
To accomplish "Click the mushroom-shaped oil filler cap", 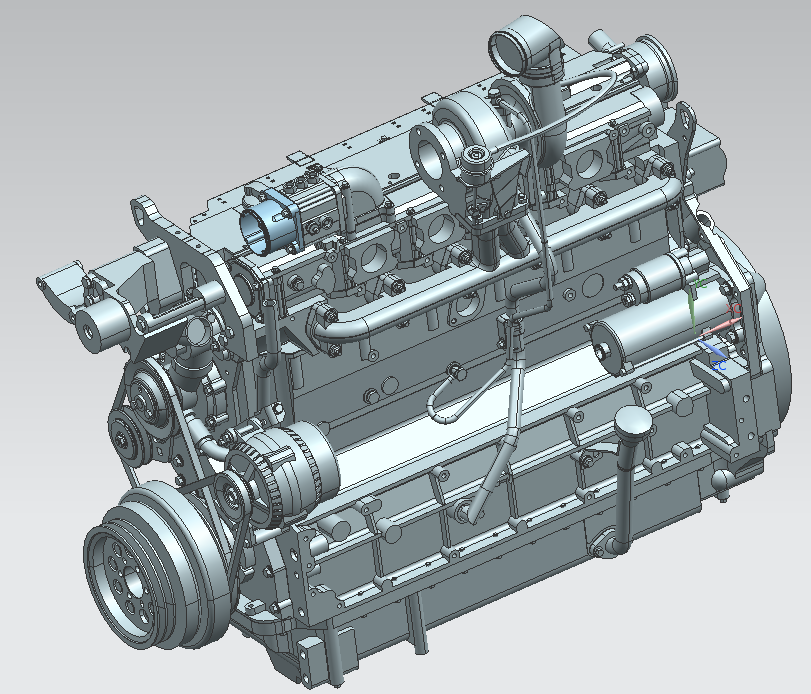I will click(x=634, y=421).
